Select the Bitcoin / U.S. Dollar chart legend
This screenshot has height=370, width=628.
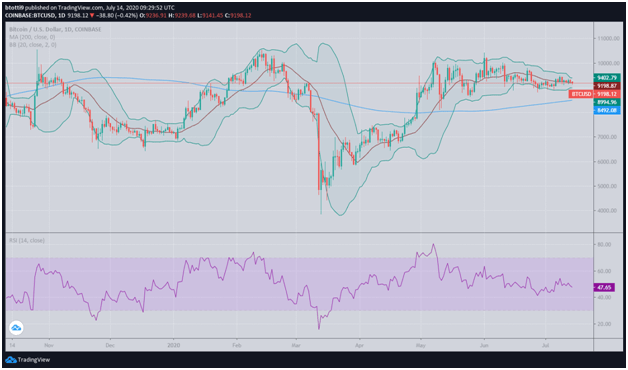56,29
